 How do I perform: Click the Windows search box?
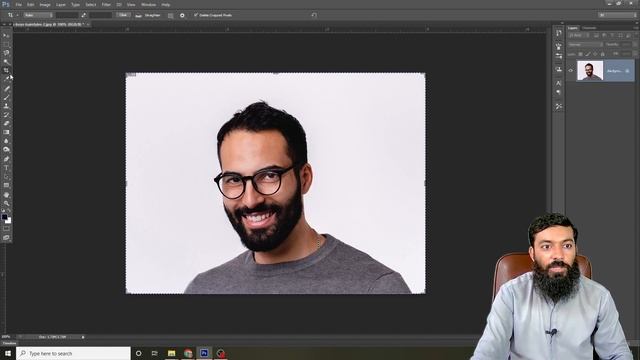point(73,353)
